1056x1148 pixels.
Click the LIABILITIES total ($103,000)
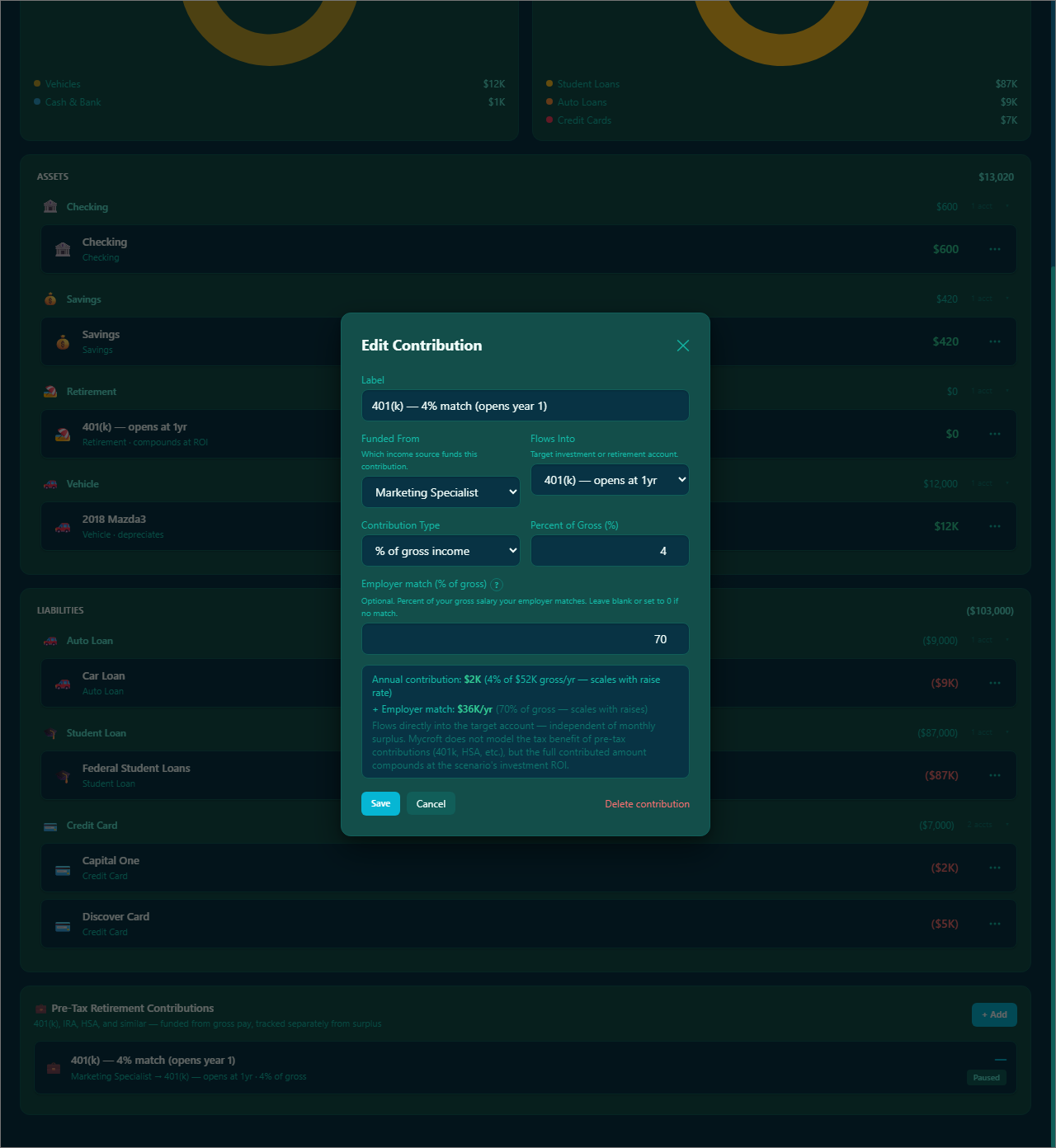point(990,611)
